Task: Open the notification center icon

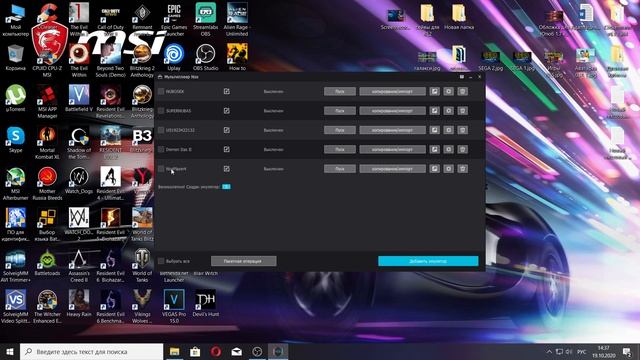Action: tap(627, 351)
